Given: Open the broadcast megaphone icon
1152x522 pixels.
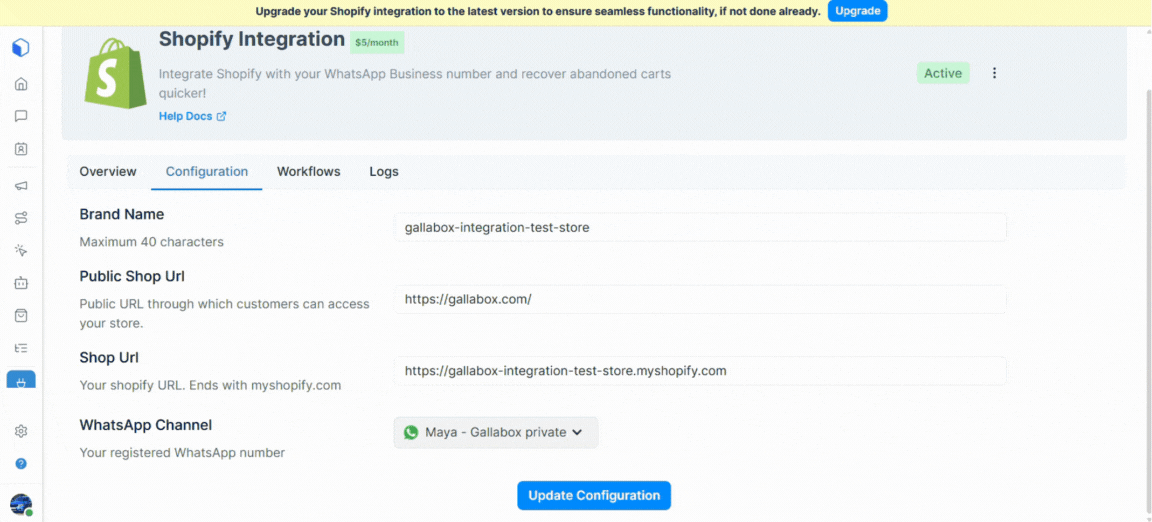Looking at the screenshot, I should pyautogui.click(x=21, y=186).
